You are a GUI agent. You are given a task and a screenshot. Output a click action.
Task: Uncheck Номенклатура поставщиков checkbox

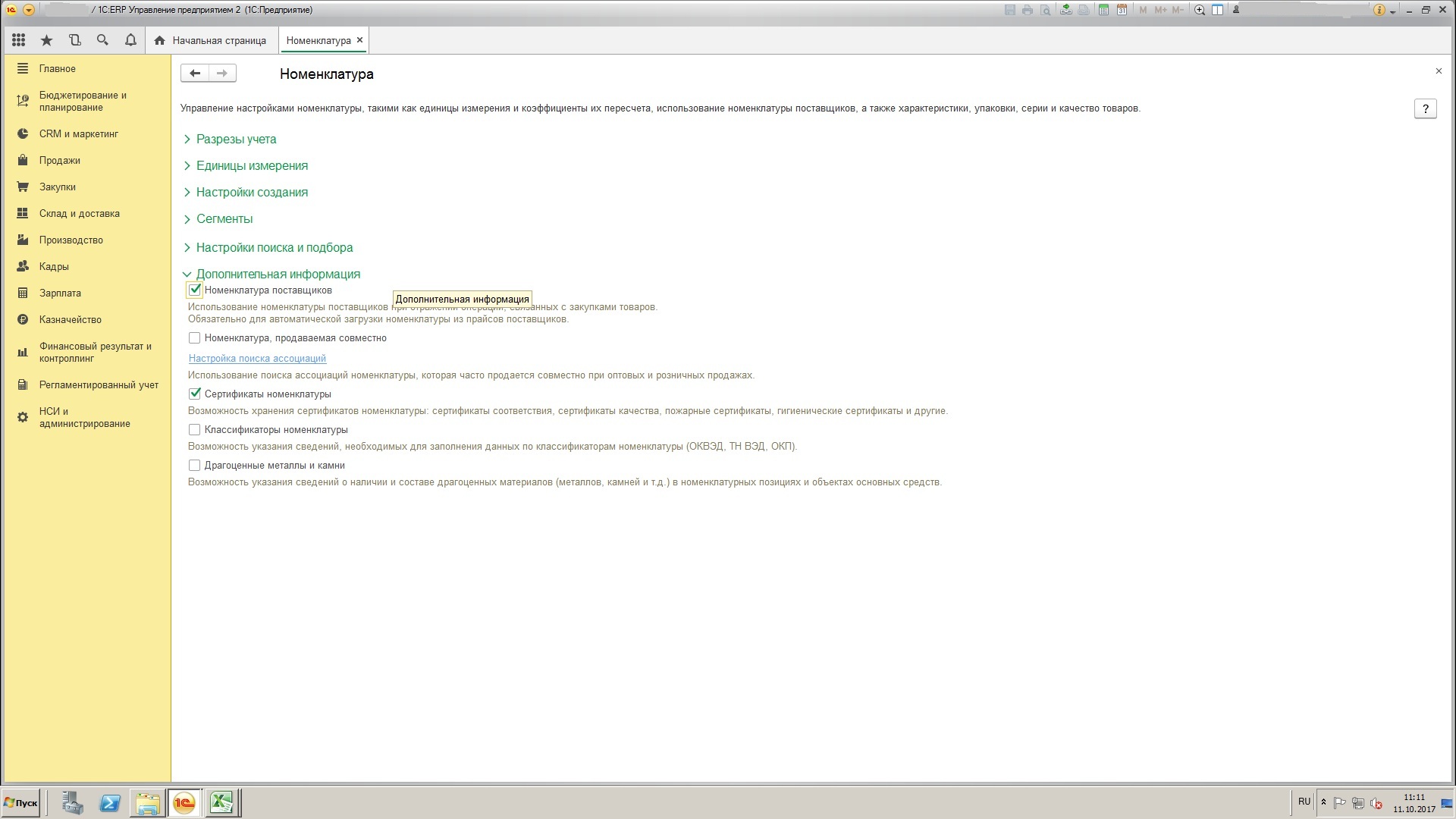(x=195, y=290)
